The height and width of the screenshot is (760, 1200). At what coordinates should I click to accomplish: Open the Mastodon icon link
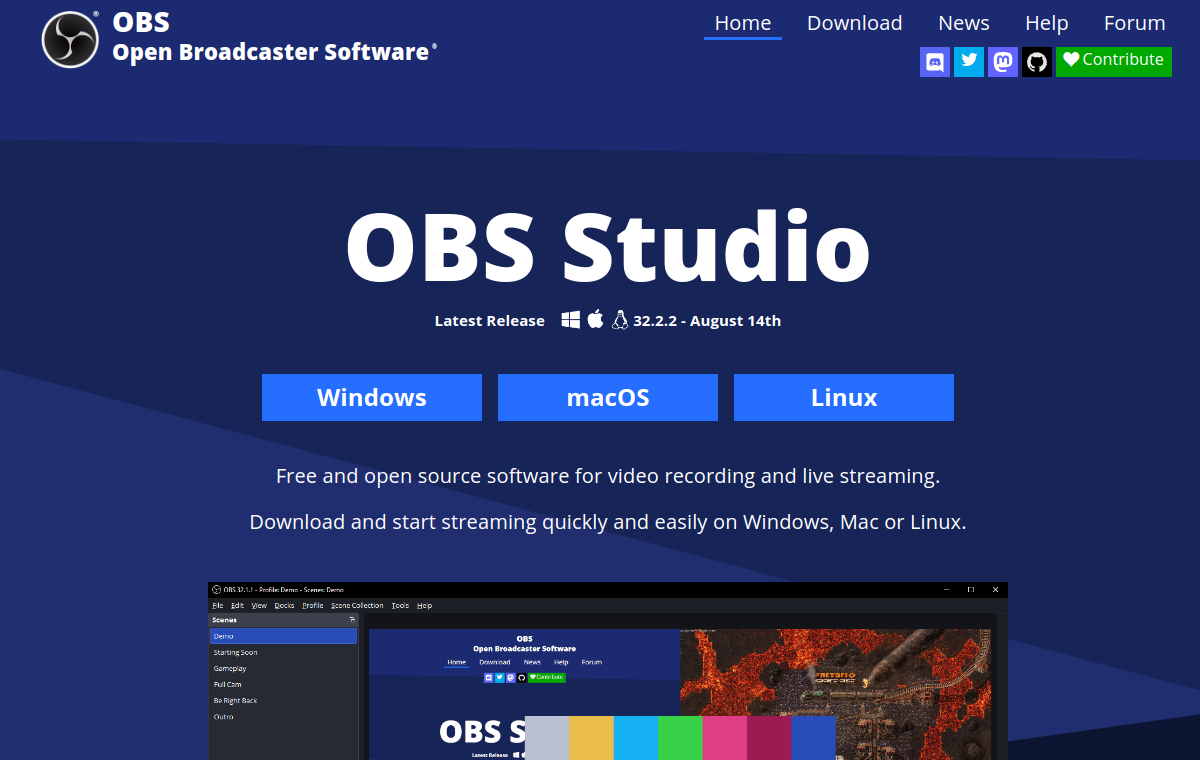[1003, 62]
